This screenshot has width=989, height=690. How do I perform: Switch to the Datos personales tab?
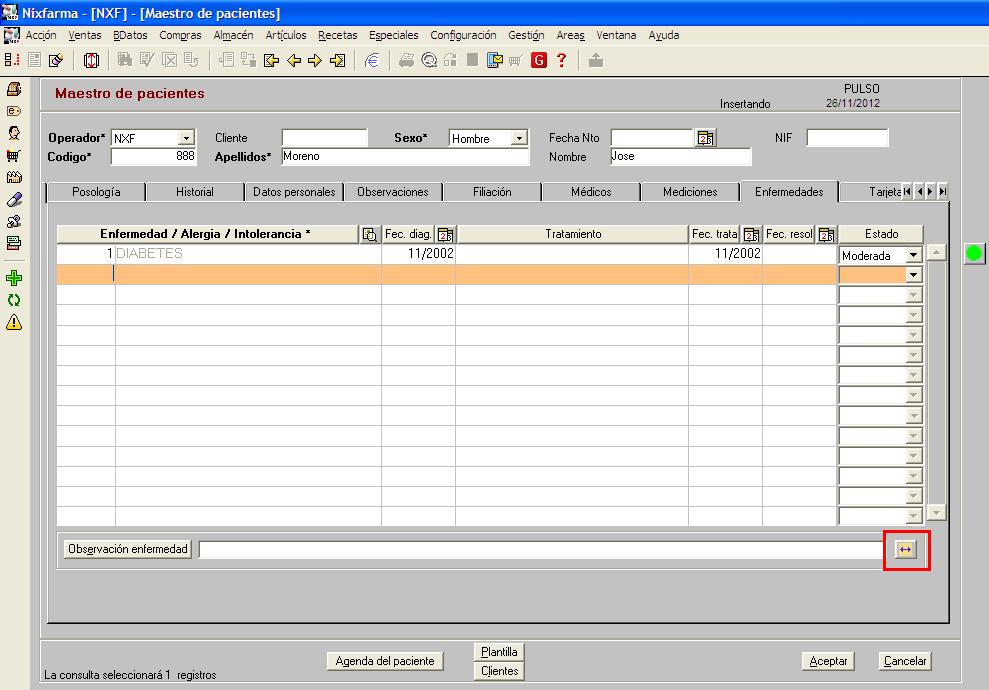294,192
